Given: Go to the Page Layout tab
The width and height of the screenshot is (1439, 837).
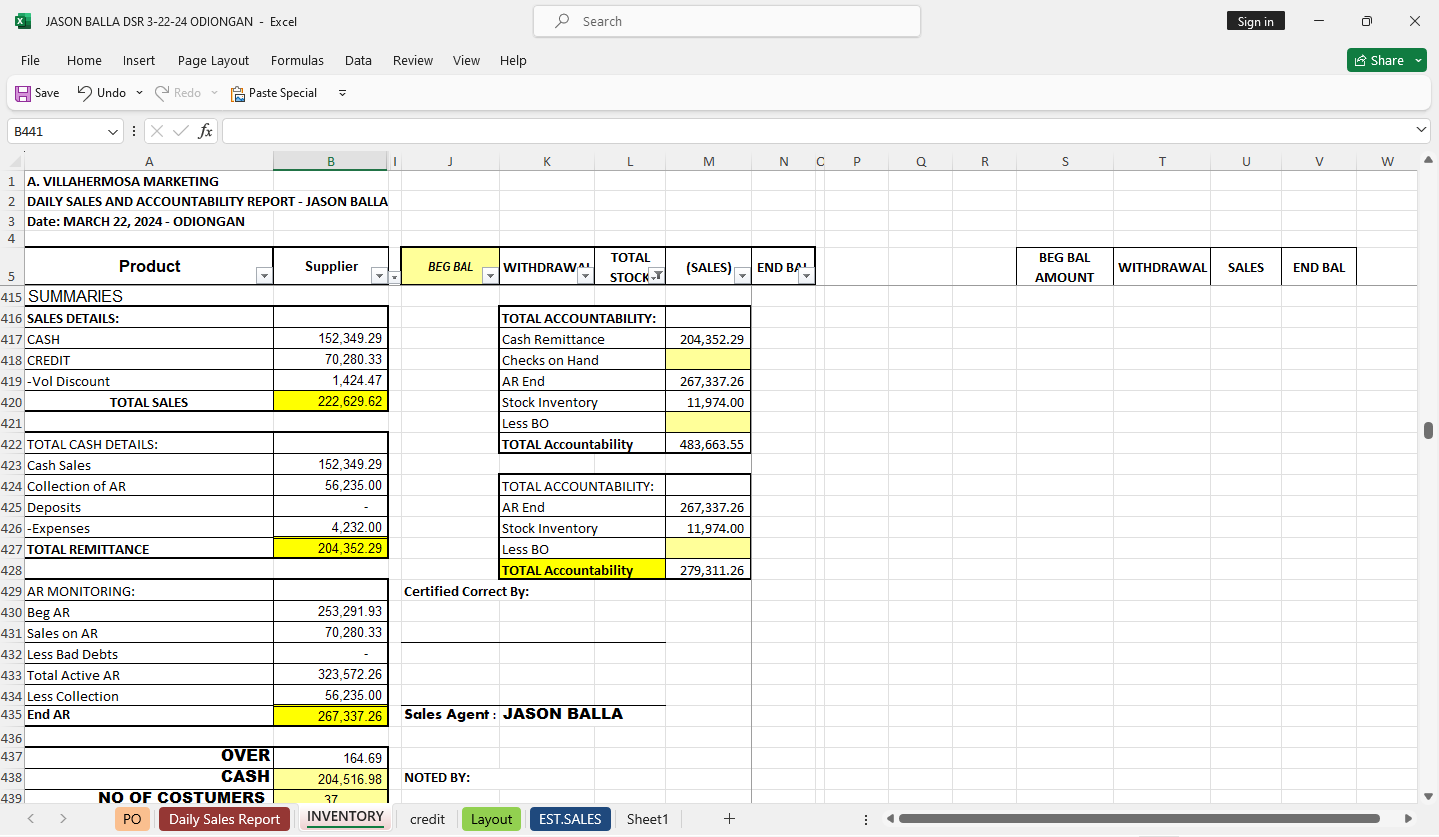Looking at the screenshot, I should click(x=213, y=61).
